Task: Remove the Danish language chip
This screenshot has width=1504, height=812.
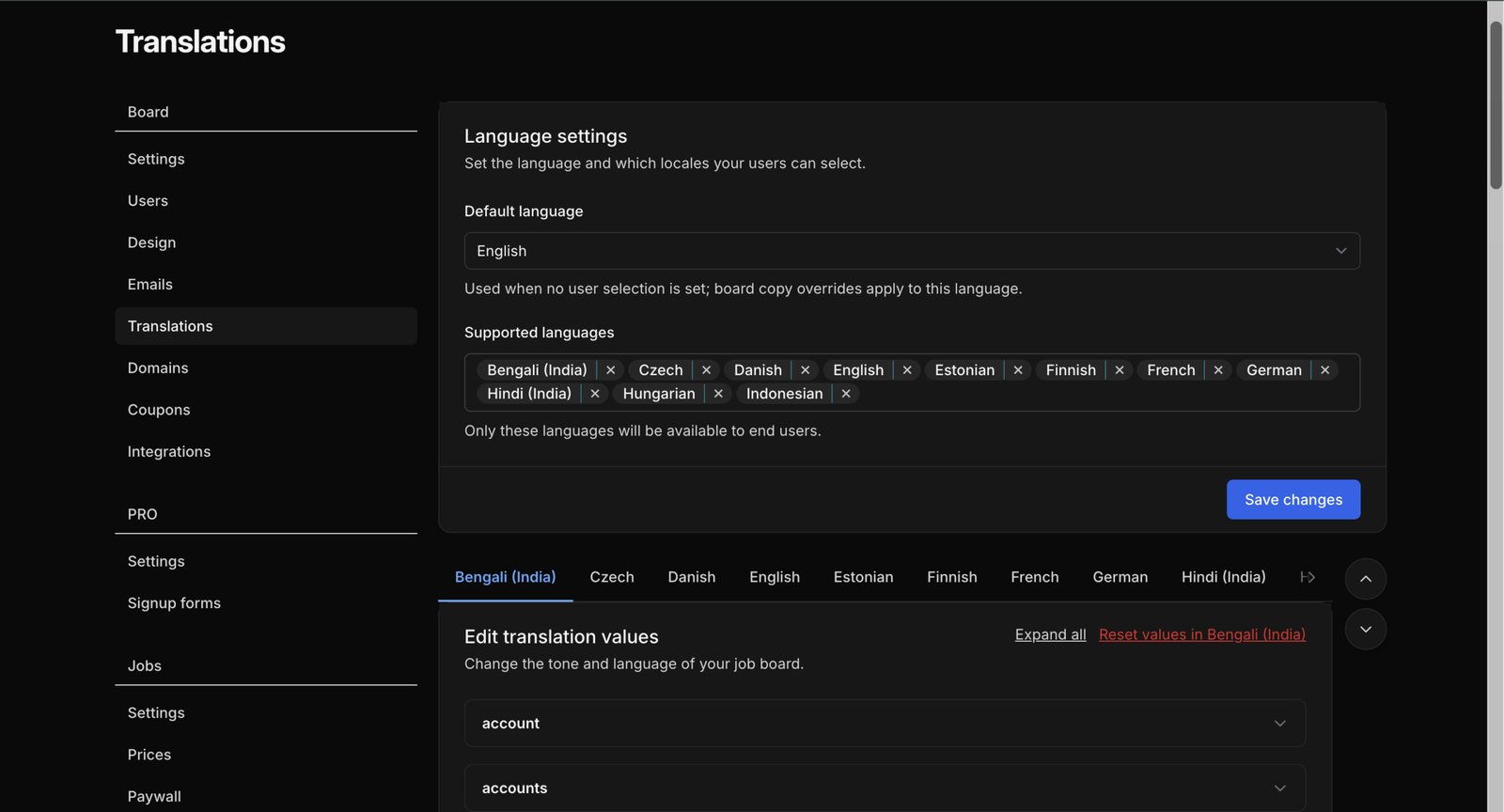Action: (805, 370)
